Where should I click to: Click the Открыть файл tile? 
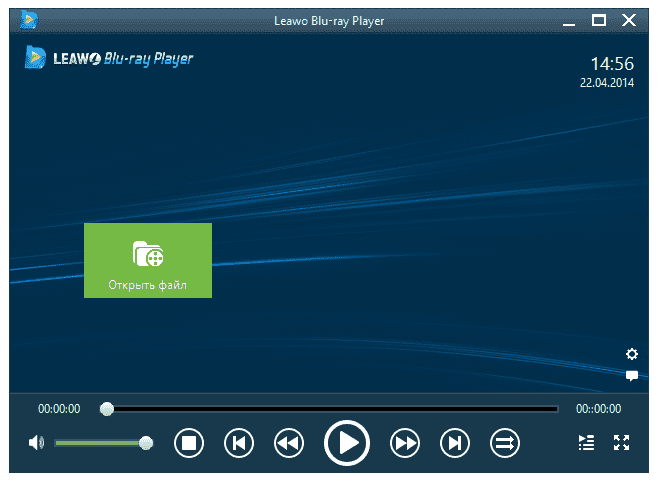click(148, 260)
